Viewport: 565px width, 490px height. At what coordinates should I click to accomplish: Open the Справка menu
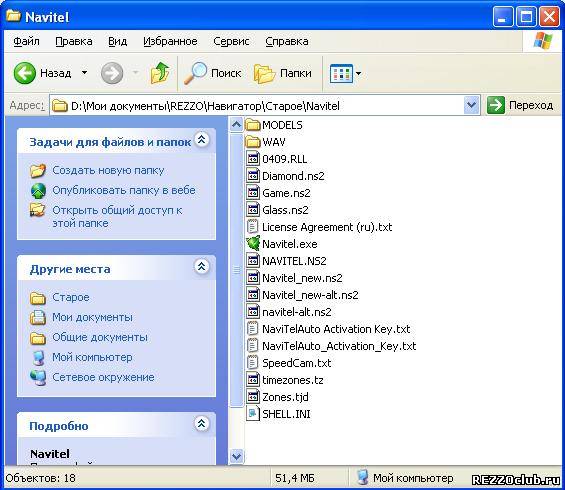tap(287, 41)
